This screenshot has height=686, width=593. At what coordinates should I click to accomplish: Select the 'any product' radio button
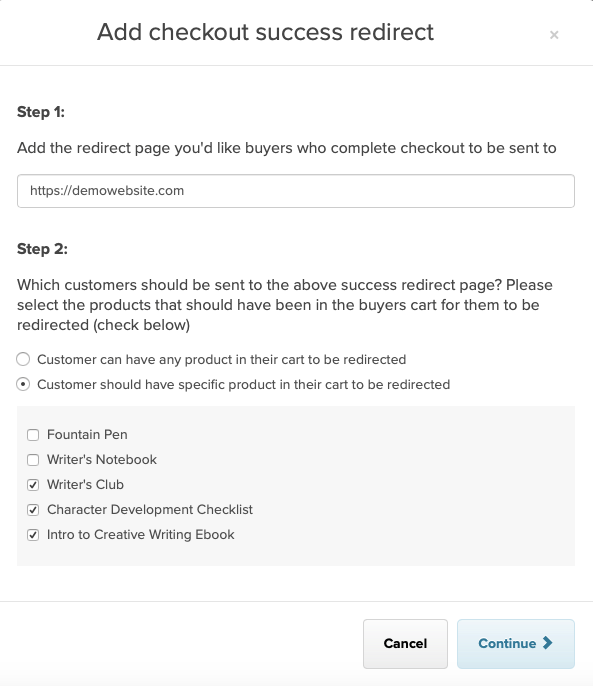tap(23, 359)
